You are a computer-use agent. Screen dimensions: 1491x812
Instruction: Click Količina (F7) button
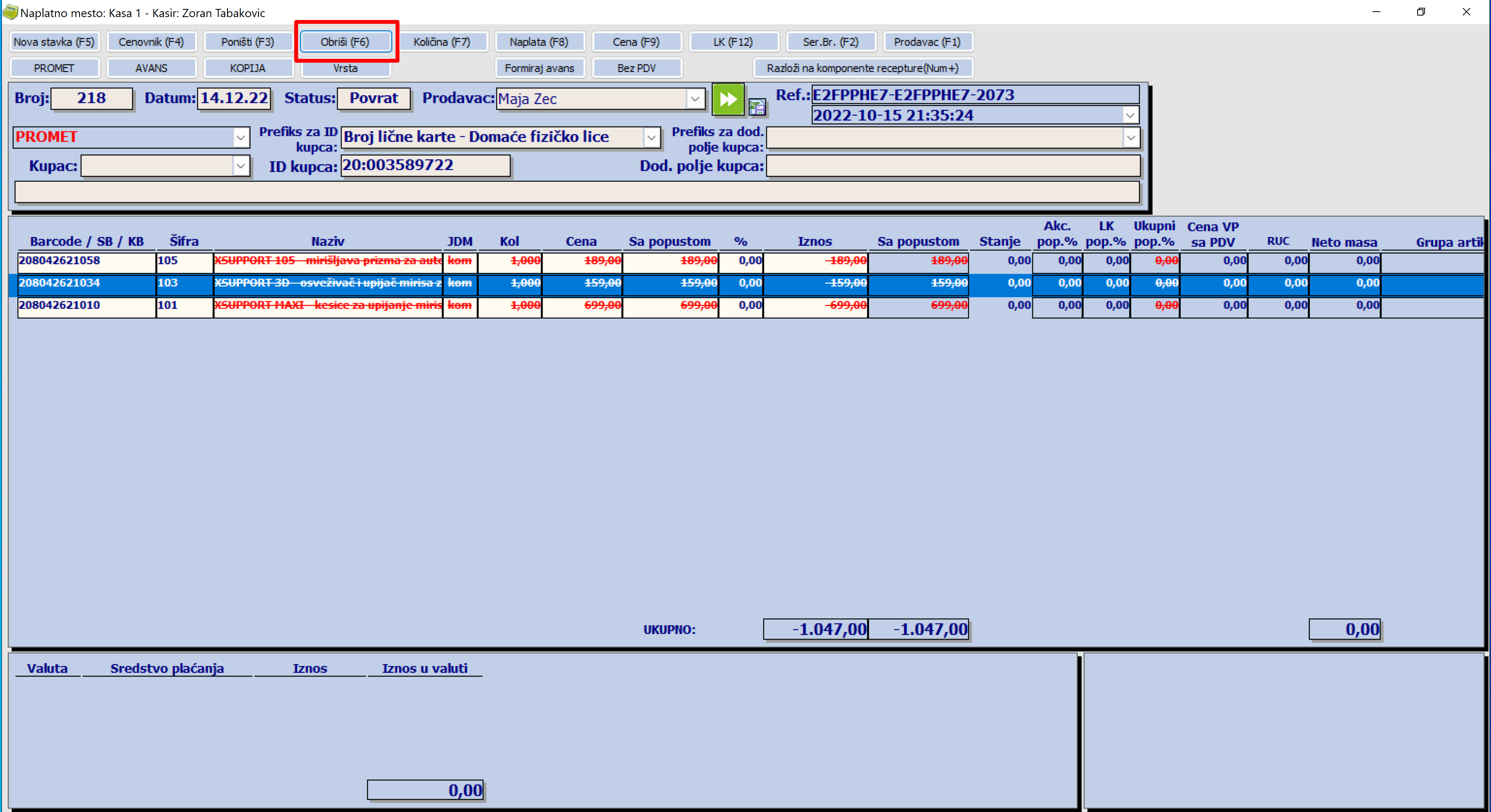pyautogui.click(x=442, y=42)
